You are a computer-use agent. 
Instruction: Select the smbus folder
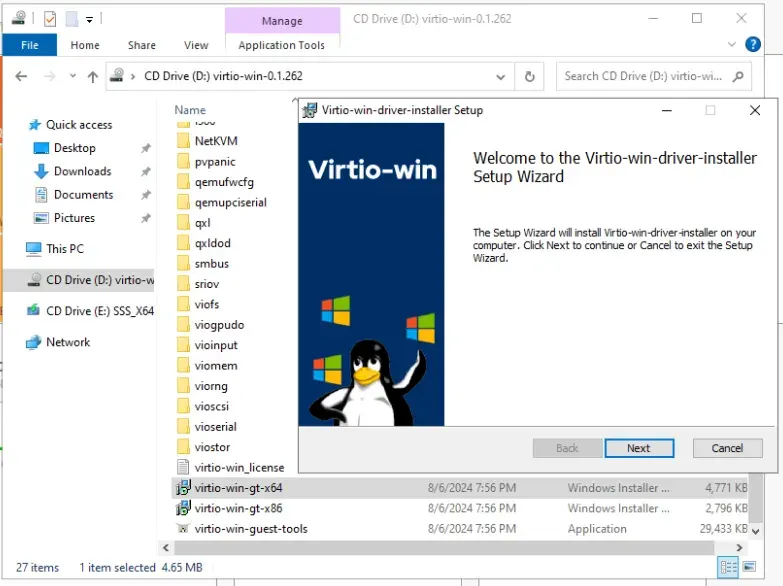click(x=212, y=264)
